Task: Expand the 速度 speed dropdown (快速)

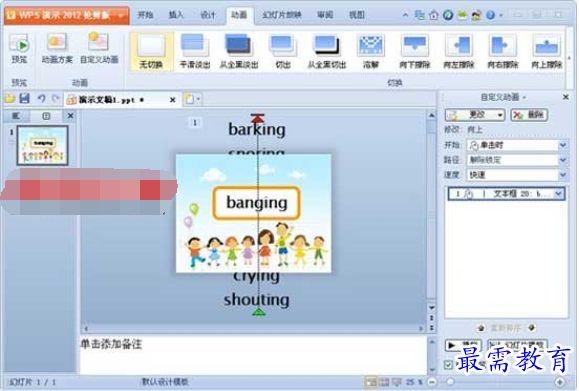Action: pos(562,175)
